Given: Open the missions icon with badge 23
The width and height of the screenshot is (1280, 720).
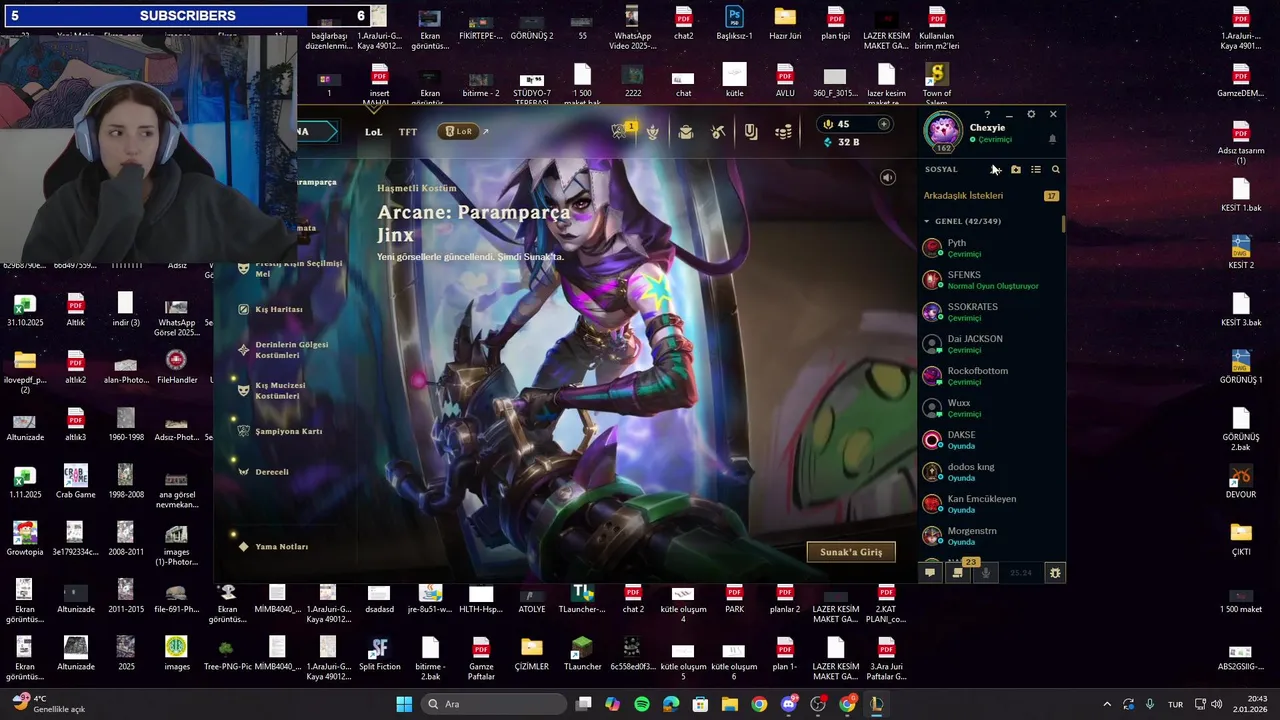Looking at the screenshot, I should pyautogui.click(x=958, y=571).
